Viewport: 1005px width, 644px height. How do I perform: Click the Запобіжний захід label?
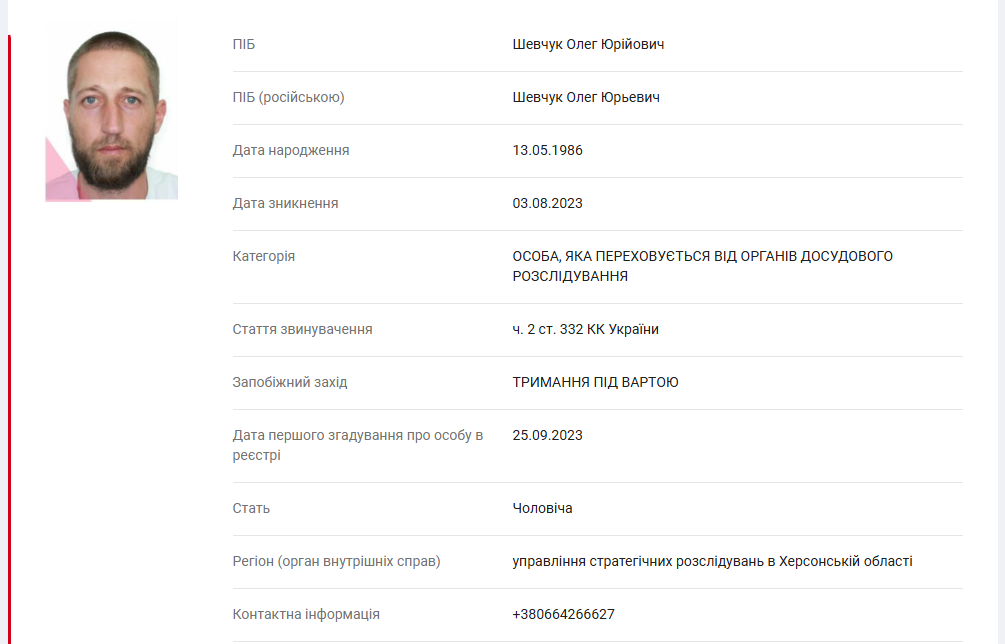[290, 382]
